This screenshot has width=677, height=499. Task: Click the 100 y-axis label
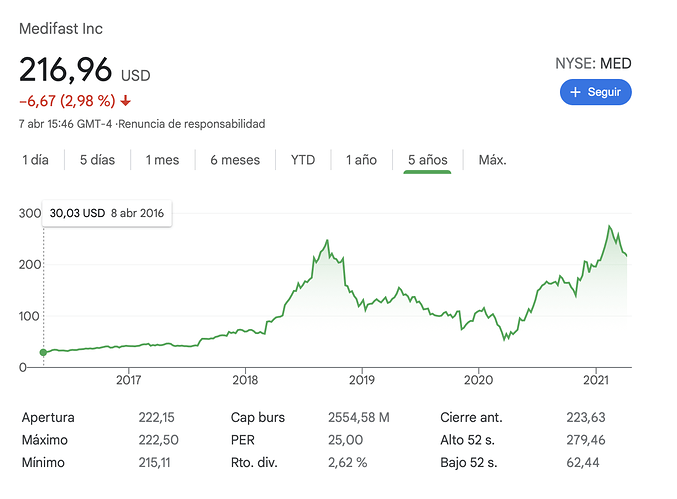(30, 316)
